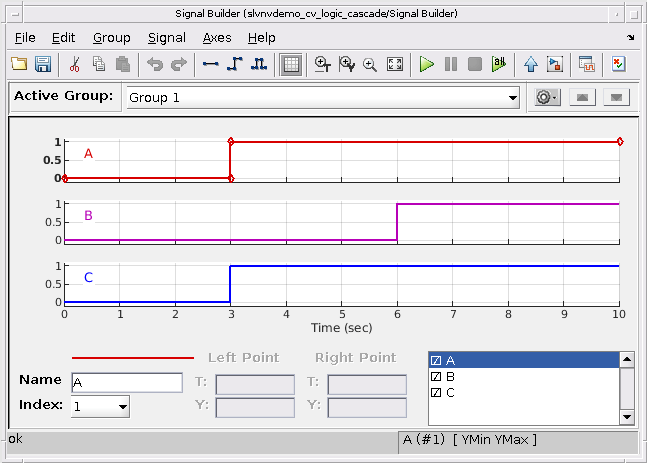Viewport: 647px width, 463px height.
Task: Paste the copied signal
Action: 123,64
